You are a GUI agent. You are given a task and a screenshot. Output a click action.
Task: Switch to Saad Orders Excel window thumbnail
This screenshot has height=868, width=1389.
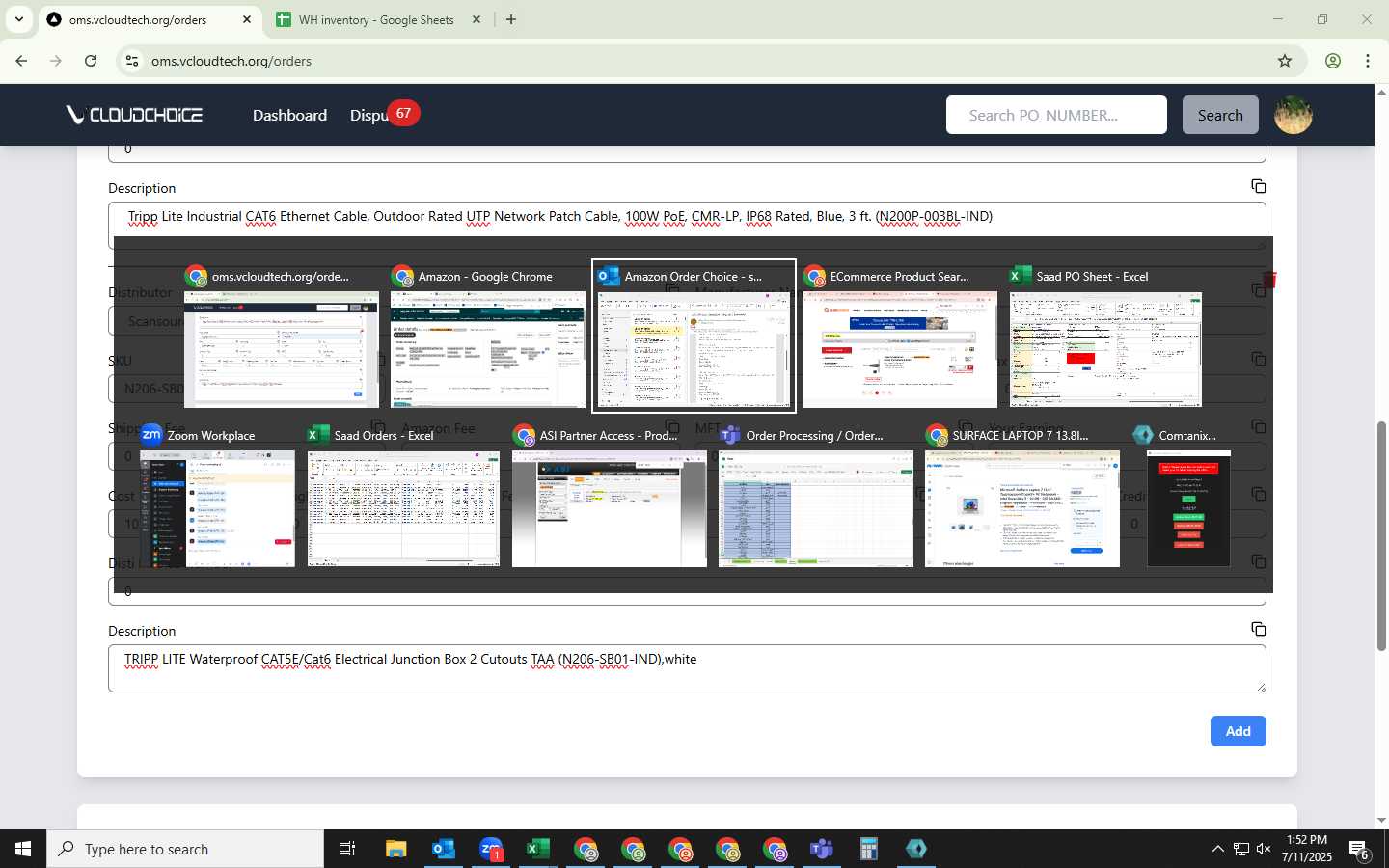click(403, 496)
